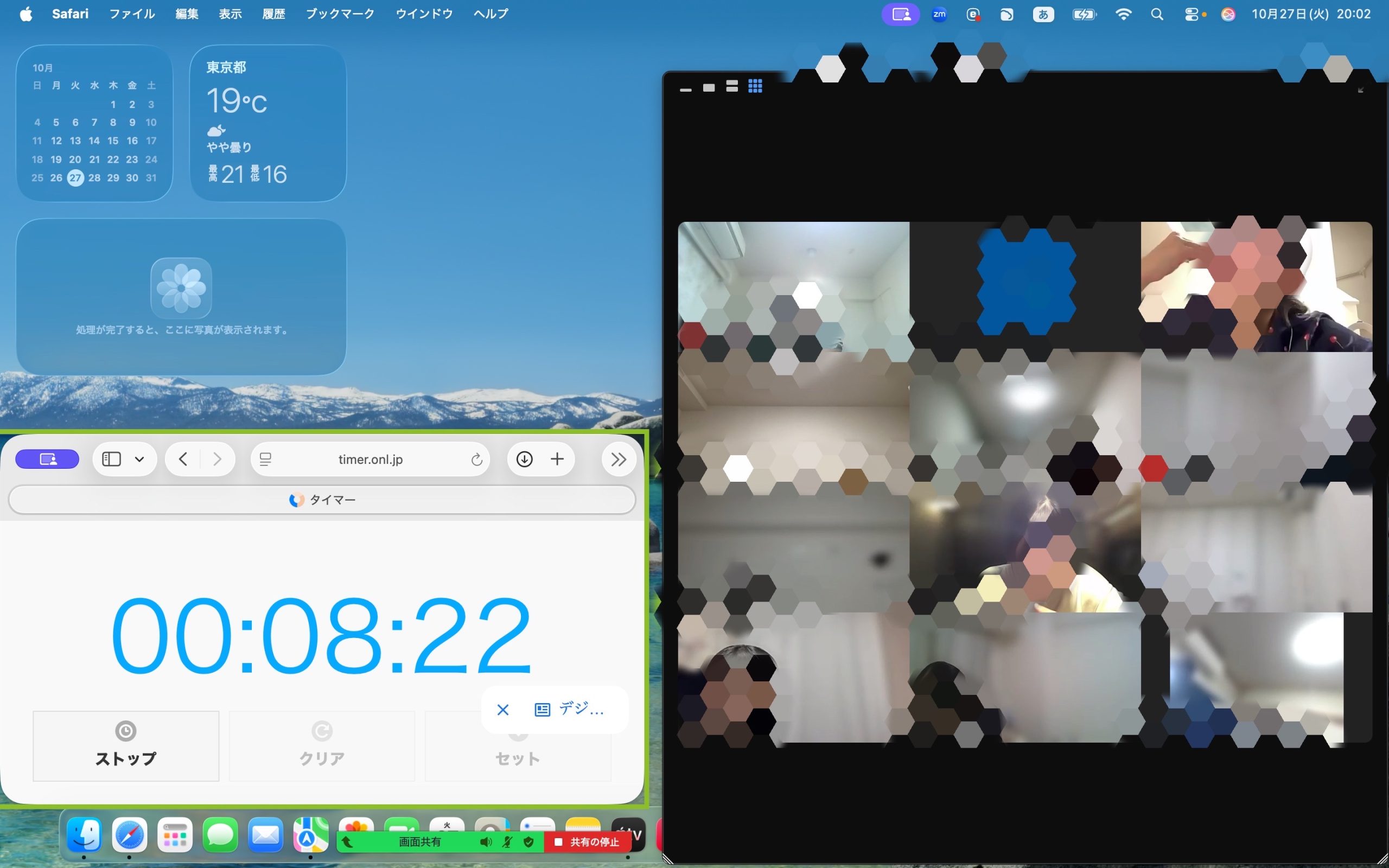This screenshot has height=868, width=1389.
Task: Open the ウインドウ menu
Action: (424, 14)
